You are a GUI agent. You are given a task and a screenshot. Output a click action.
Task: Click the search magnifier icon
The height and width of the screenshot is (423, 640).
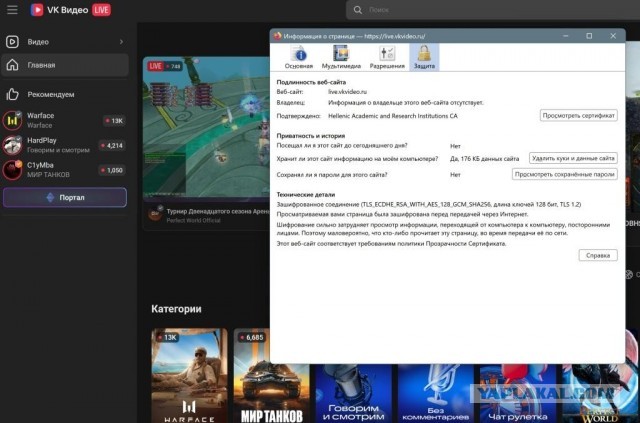coord(358,10)
